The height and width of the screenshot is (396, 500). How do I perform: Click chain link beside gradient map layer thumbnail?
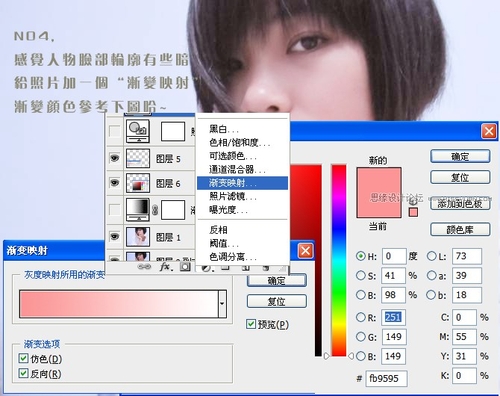155,210
